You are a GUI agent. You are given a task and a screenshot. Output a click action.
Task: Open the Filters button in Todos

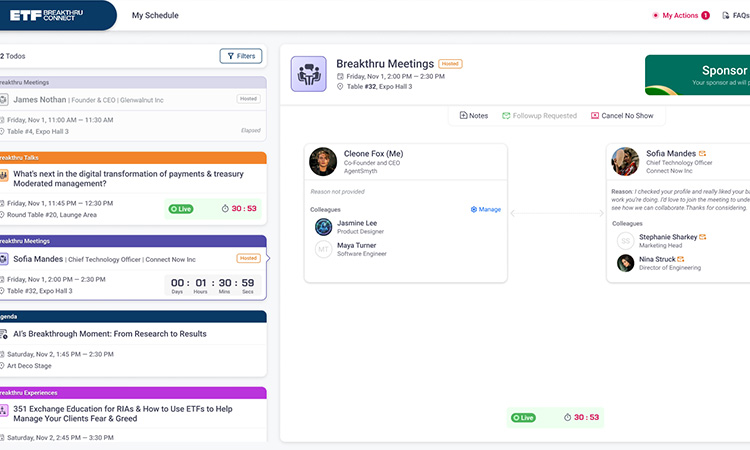pyautogui.click(x=241, y=56)
